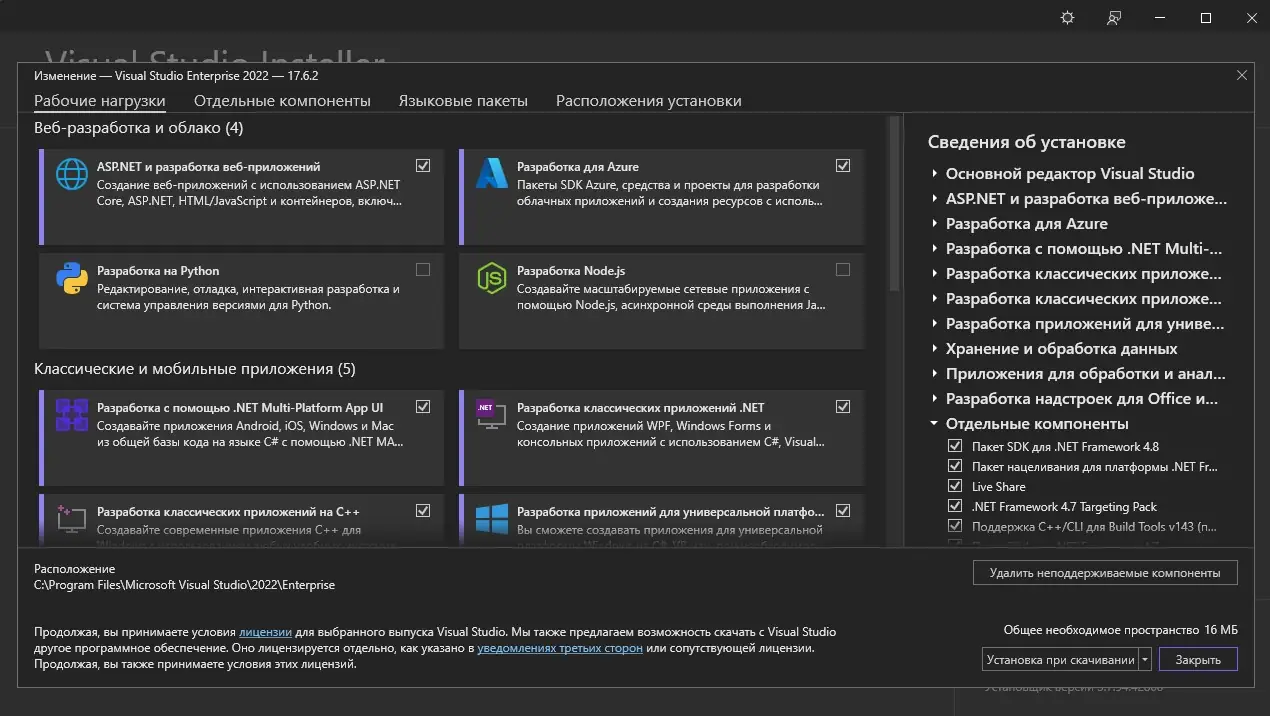This screenshot has height=716, width=1270.
Task: Expand the Разработка для Azure details node
Action: coord(935,224)
